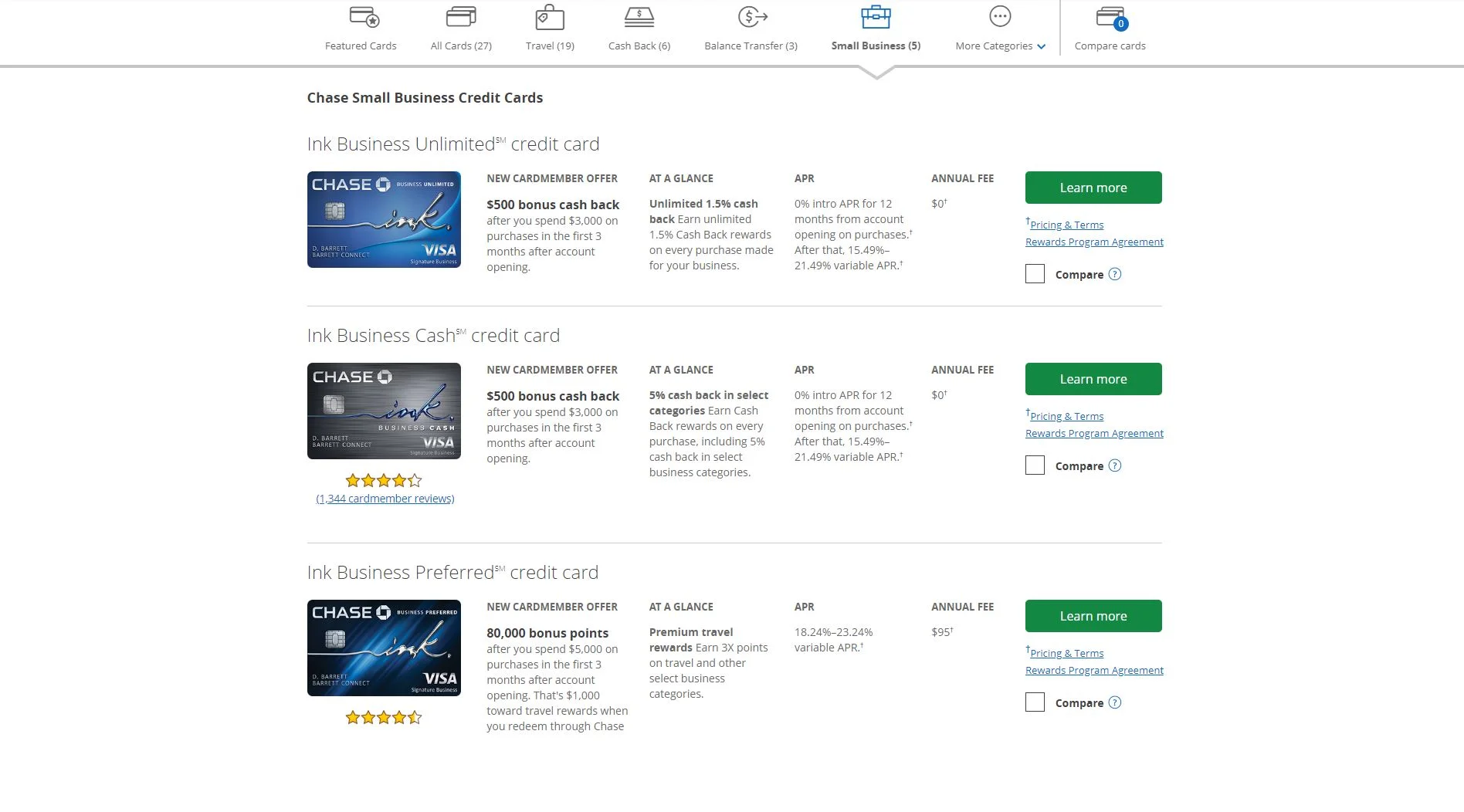Click the Balance Transfer dollar arrow icon
Screen dimensions: 1464x812
pos(752,17)
